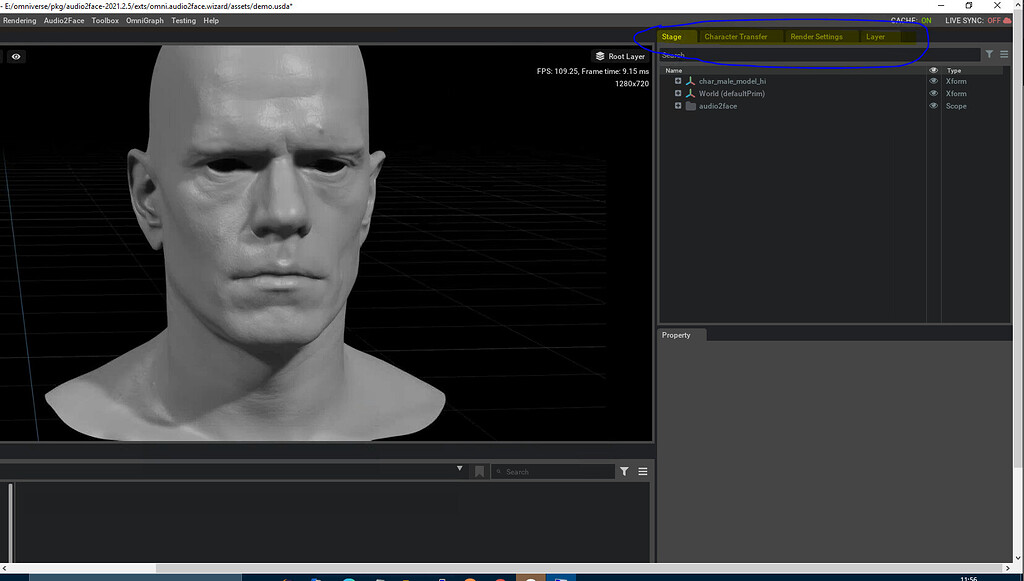1024x581 pixels.
Task: Switch to the Character Transfer tab
Action: tap(738, 36)
